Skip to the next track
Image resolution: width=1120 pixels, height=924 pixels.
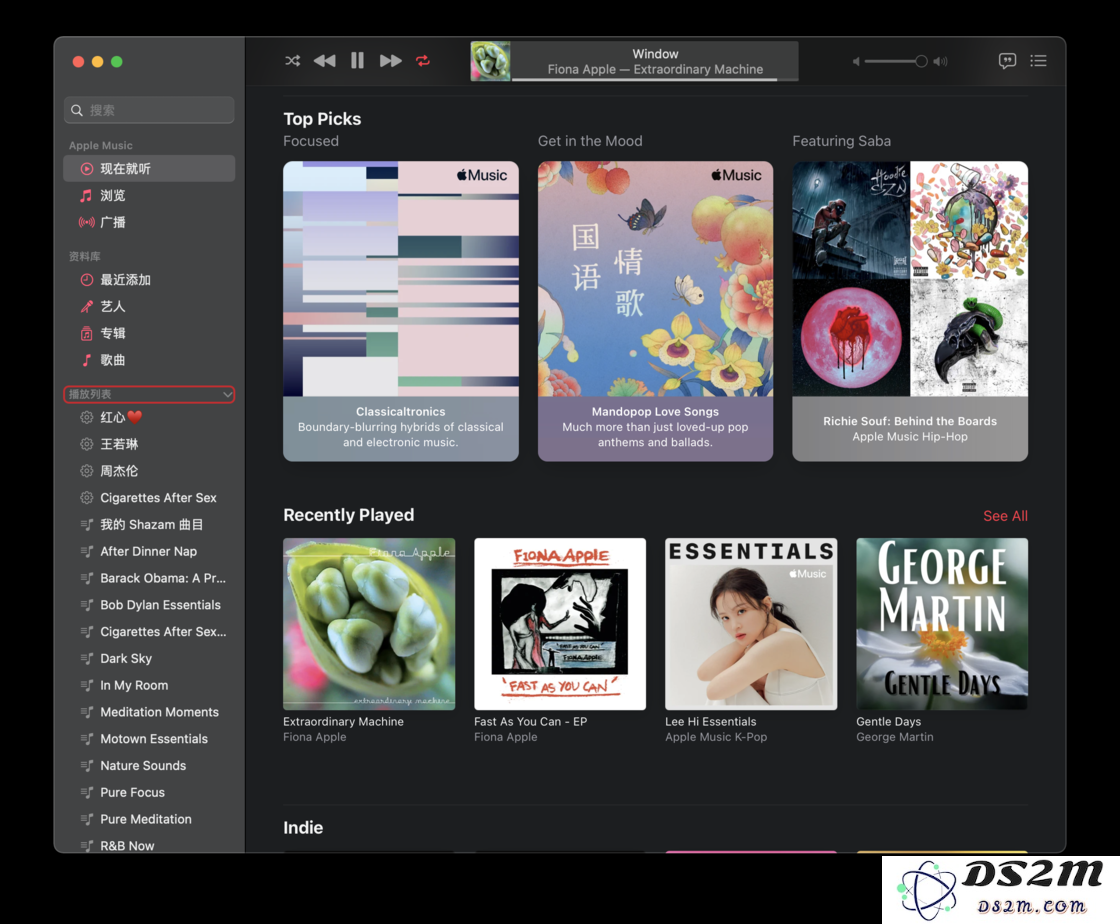(390, 61)
